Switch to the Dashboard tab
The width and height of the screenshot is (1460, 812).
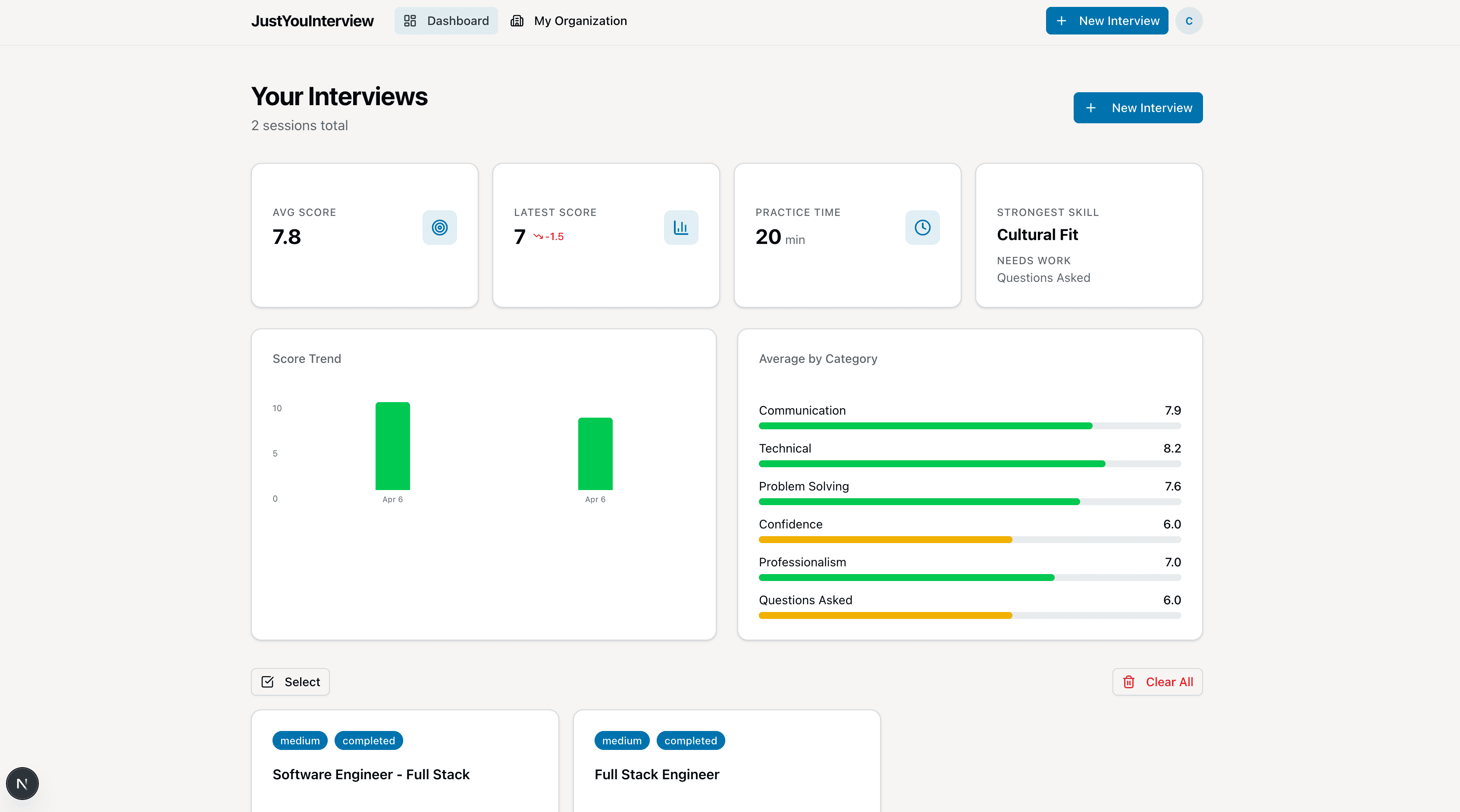446,20
